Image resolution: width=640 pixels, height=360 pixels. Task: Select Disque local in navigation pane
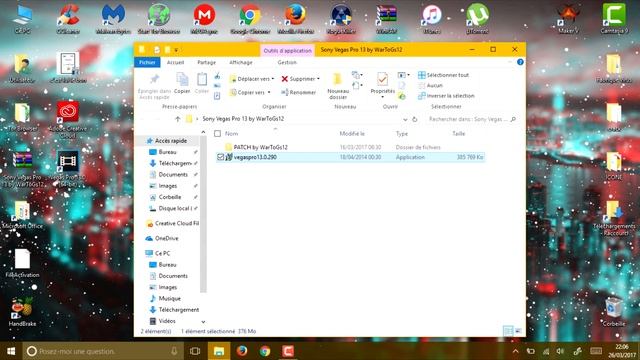[175, 209]
